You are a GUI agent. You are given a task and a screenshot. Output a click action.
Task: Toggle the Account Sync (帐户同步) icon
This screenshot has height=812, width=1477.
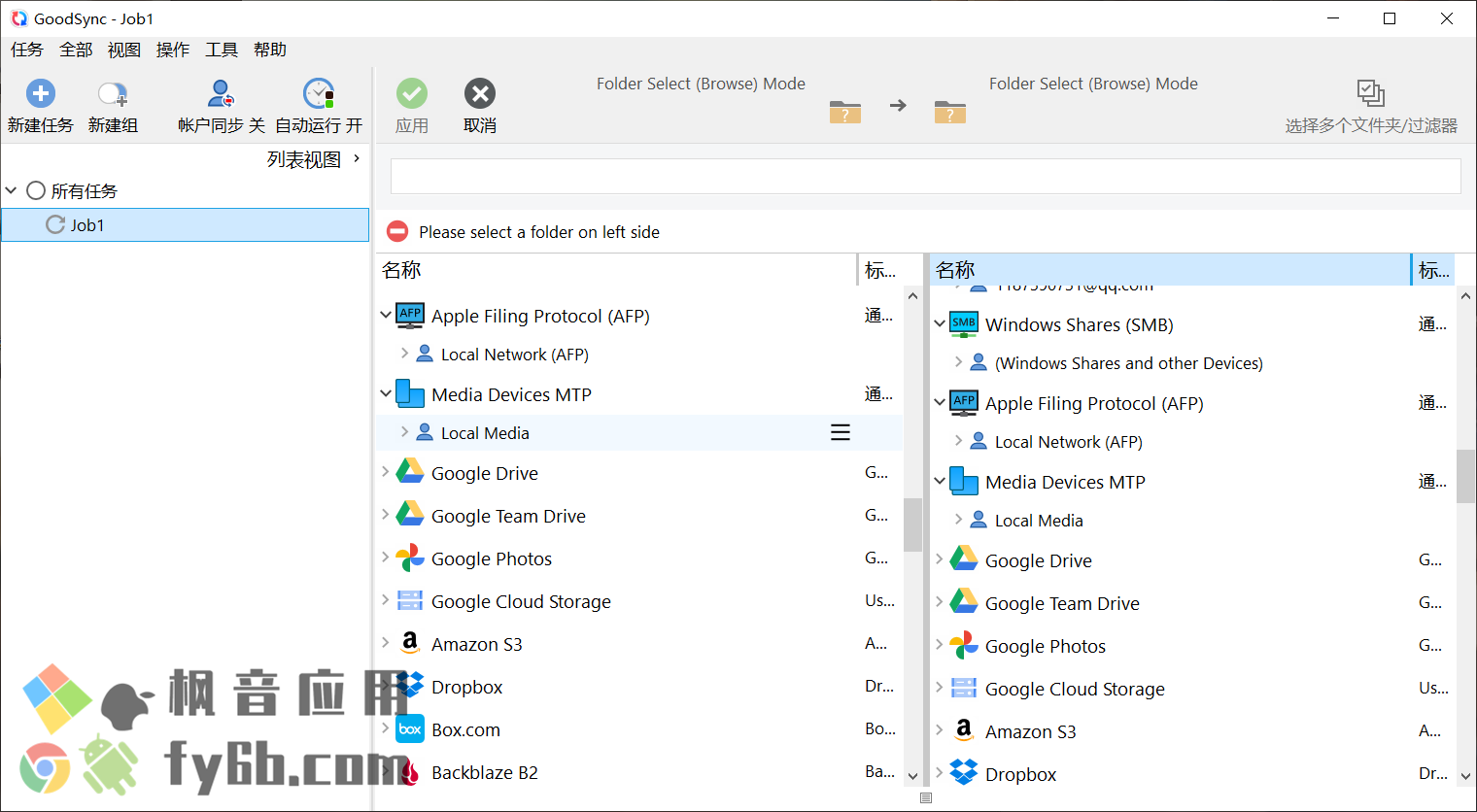click(x=221, y=93)
